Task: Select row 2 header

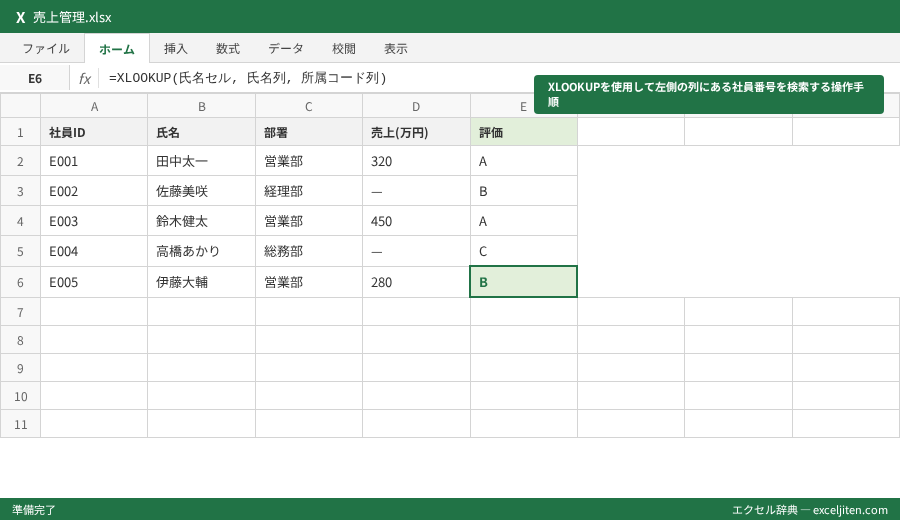Action: click(20, 161)
